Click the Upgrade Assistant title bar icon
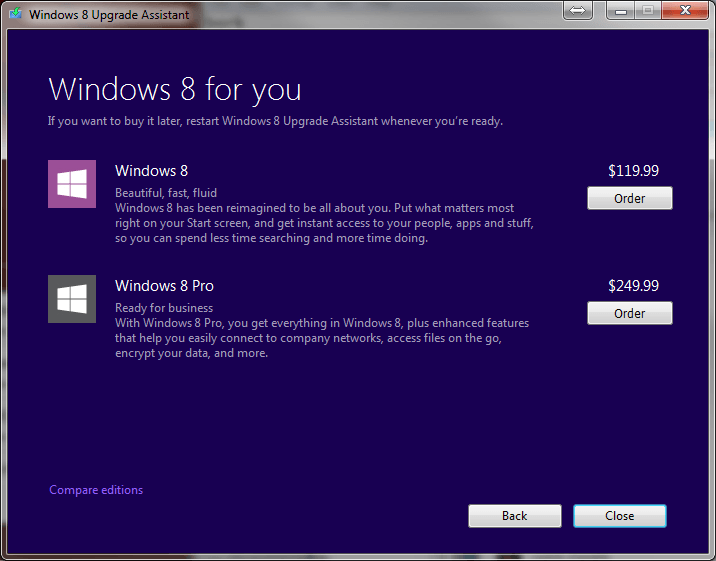 pos(16,13)
